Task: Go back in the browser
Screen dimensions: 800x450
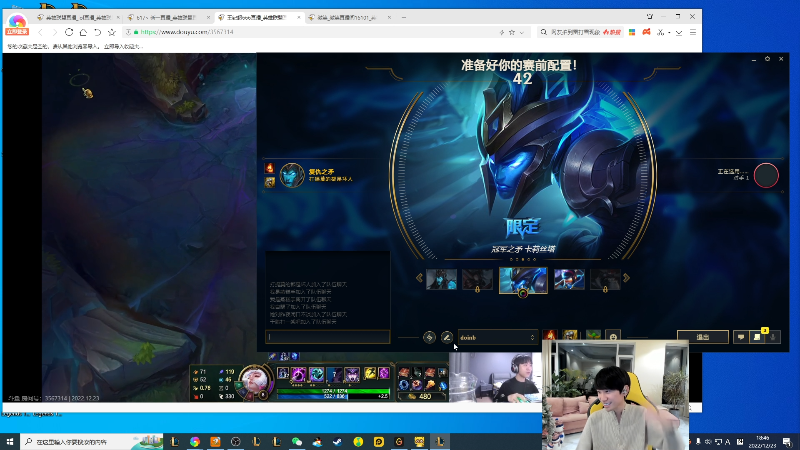Action: point(40,32)
